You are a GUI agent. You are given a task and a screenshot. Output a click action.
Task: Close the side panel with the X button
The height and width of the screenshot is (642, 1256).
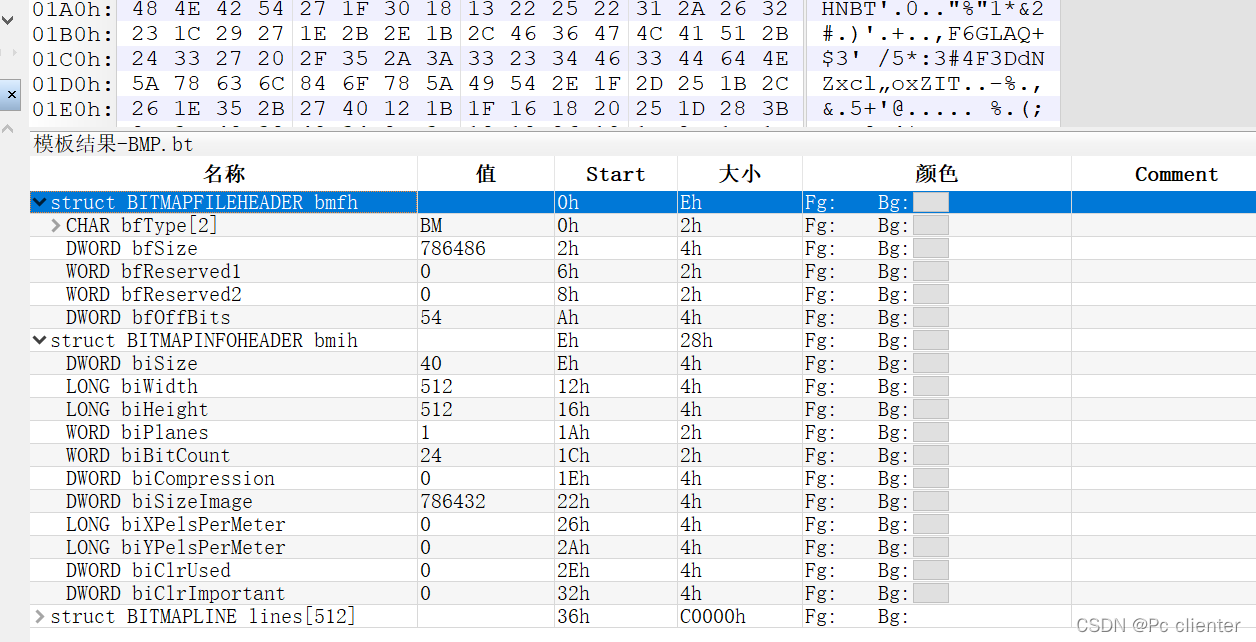click(11, 95)
